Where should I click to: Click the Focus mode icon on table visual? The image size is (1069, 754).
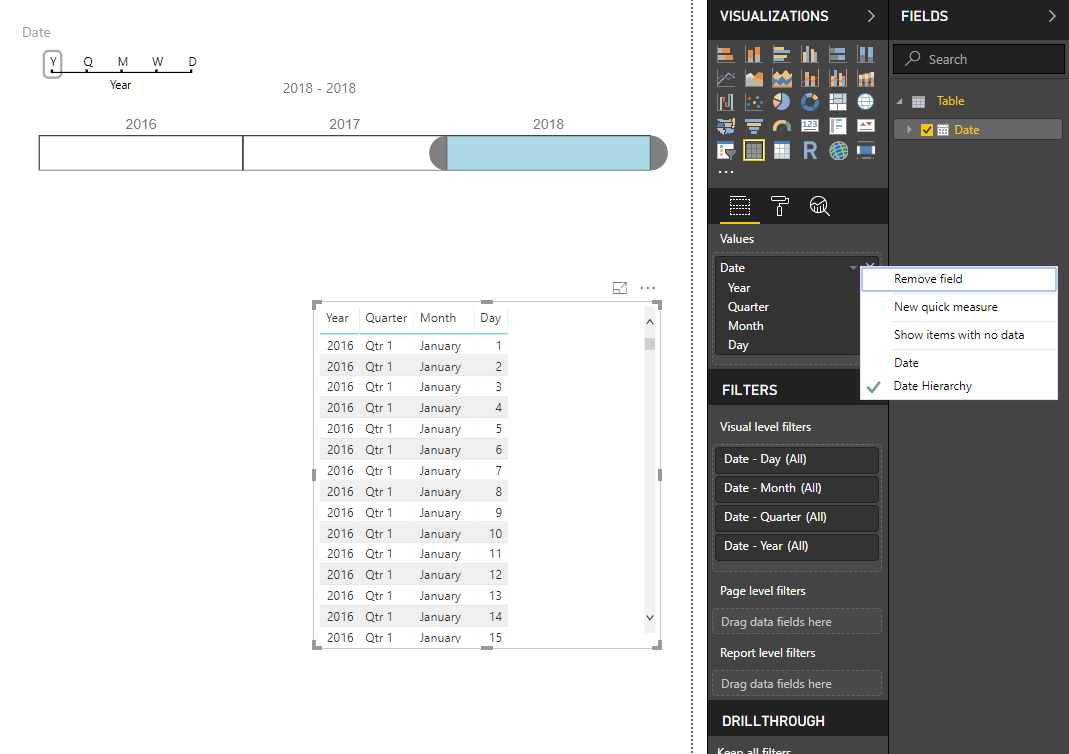[x=620, y=288]
